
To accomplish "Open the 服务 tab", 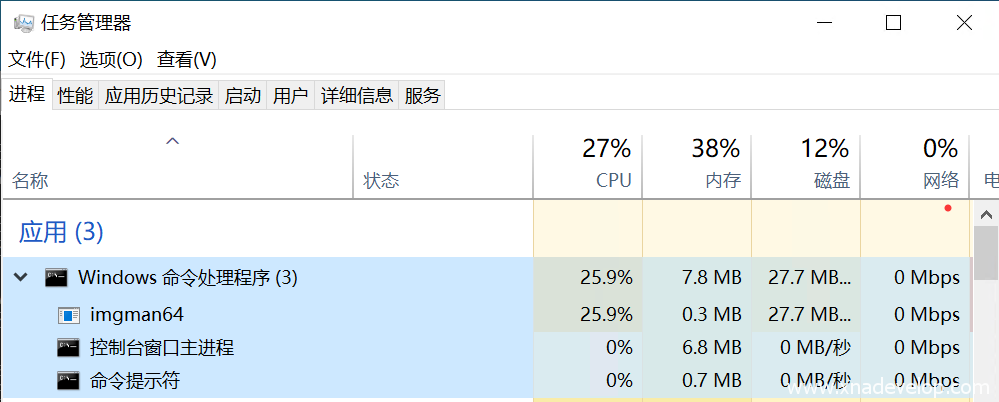I will coord(422,96).
